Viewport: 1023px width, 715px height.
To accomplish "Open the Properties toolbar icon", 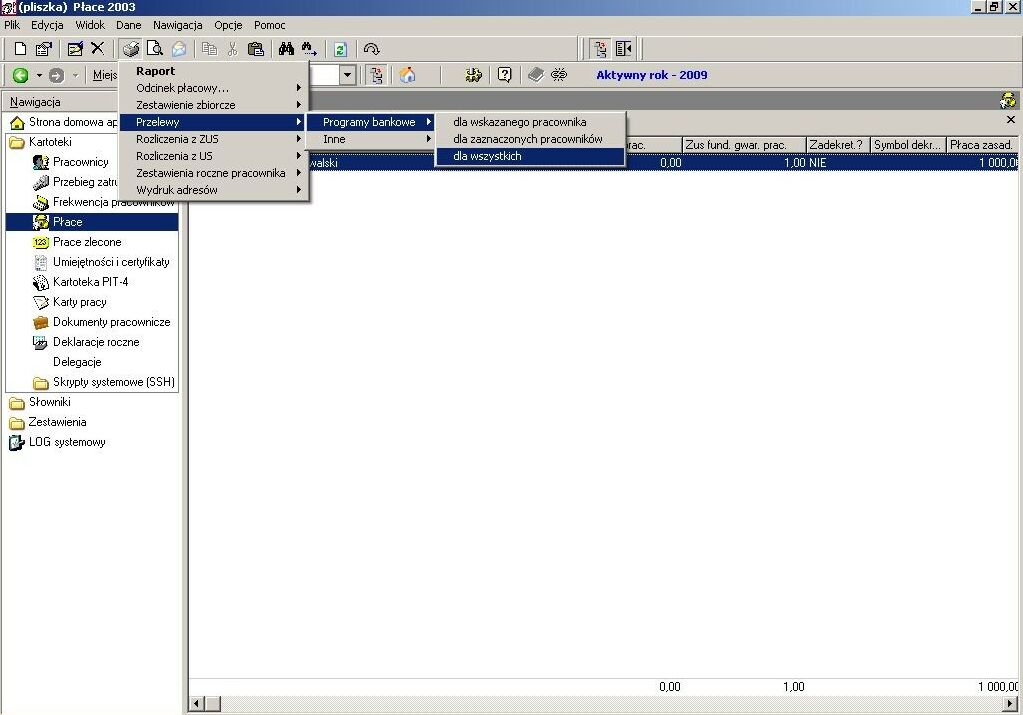I will (x=44, y=49).
